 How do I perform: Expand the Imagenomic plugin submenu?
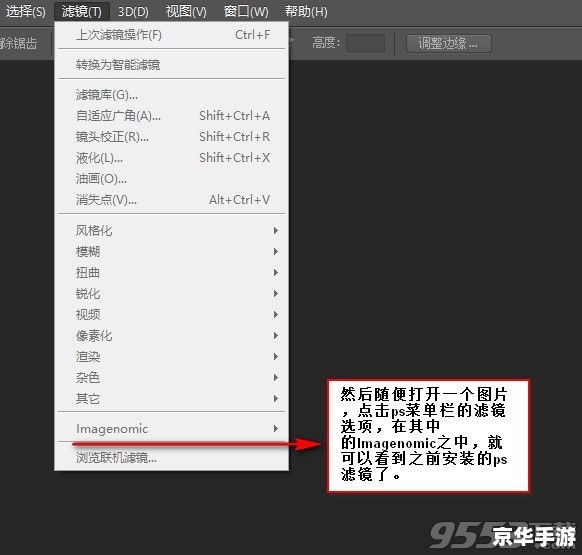(171, 429)
